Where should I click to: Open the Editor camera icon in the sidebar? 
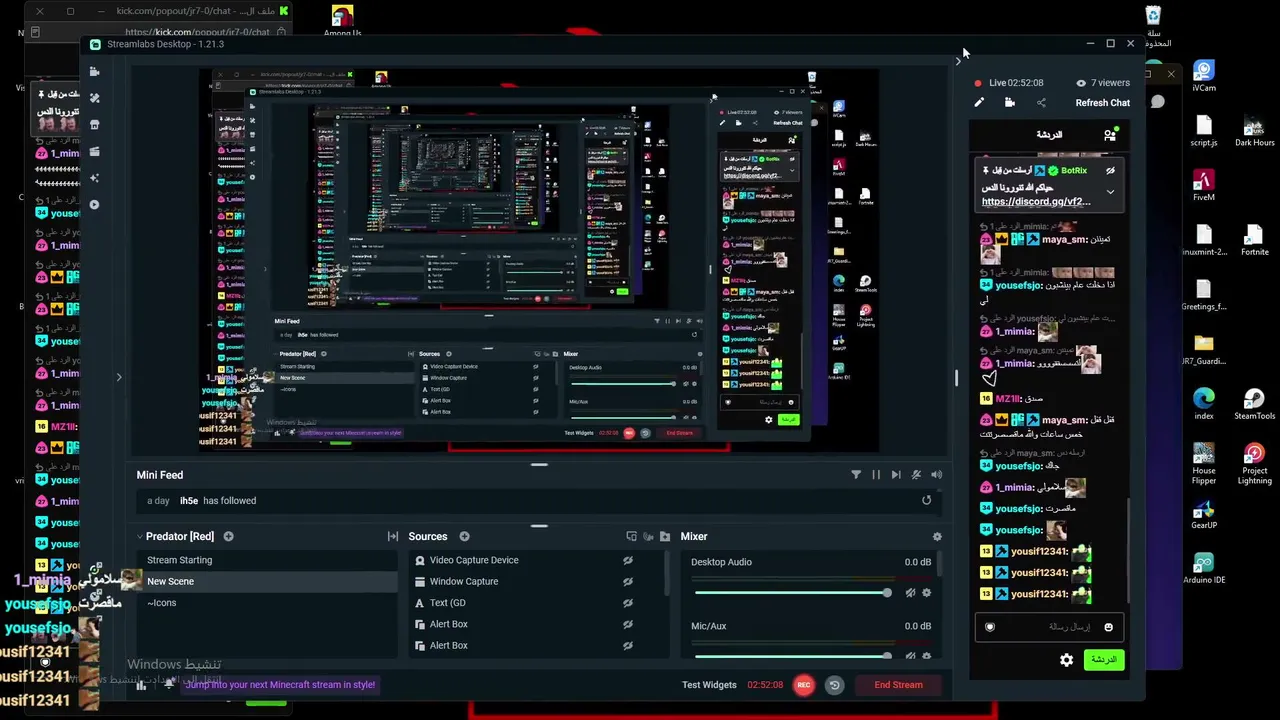[94, 72]
